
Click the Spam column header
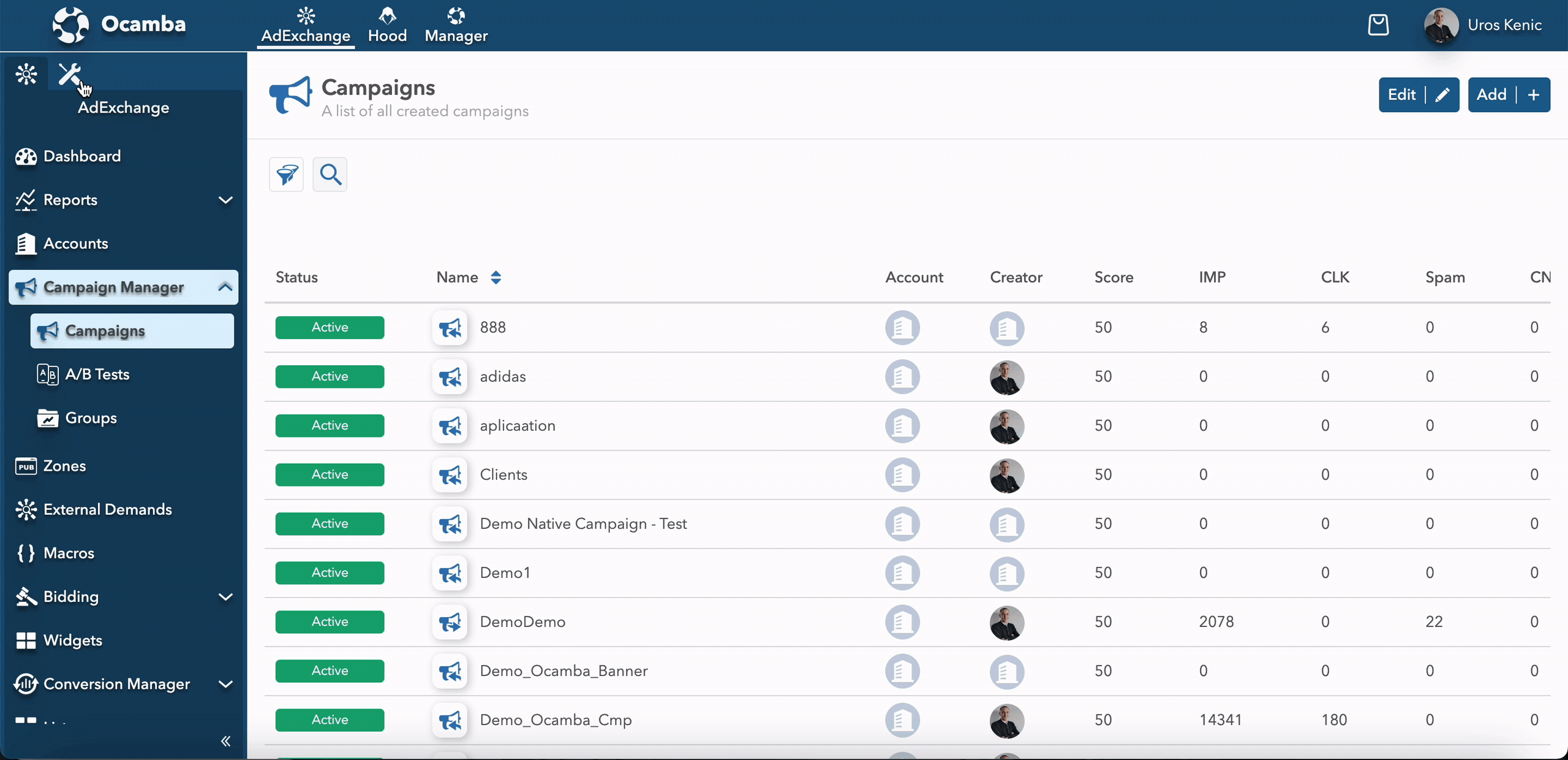[1445, 278]
